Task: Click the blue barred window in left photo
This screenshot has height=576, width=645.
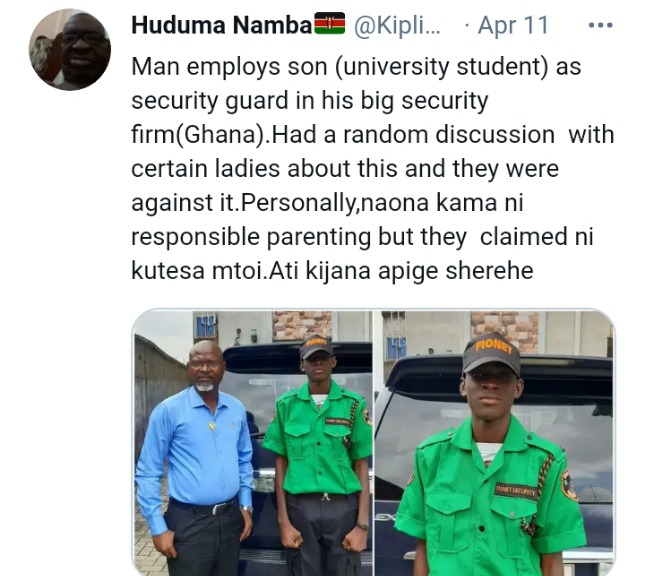Action: (x=205, y=327)
